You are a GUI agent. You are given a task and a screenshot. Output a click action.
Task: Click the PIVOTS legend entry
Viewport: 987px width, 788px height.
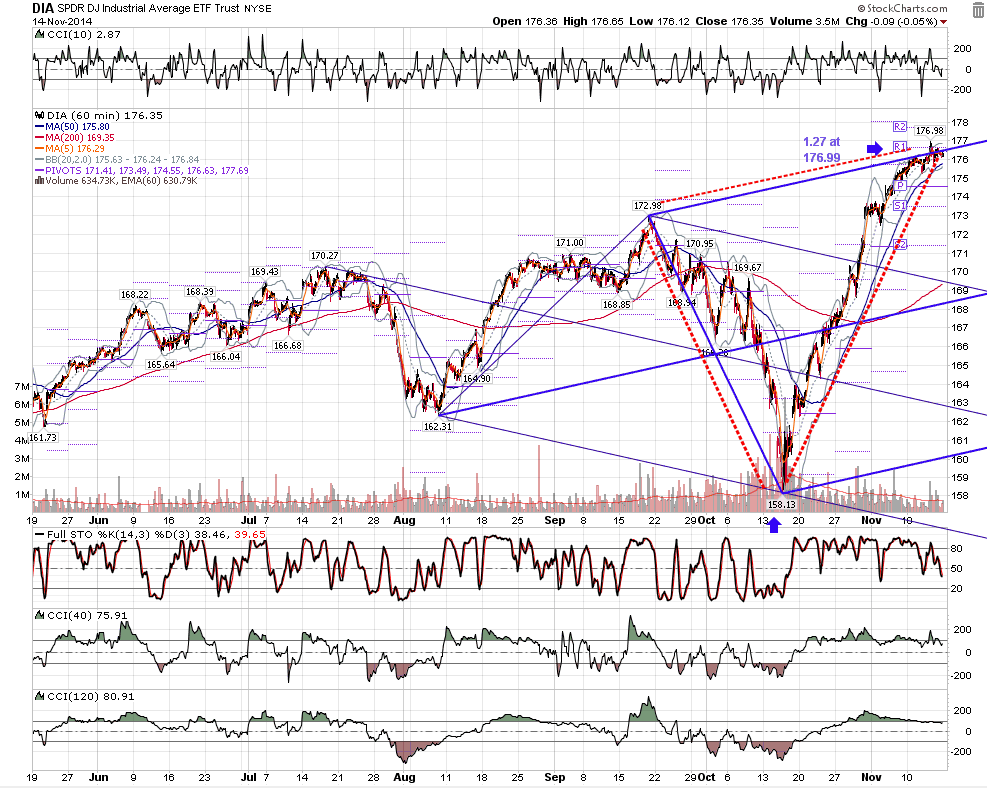142,170
